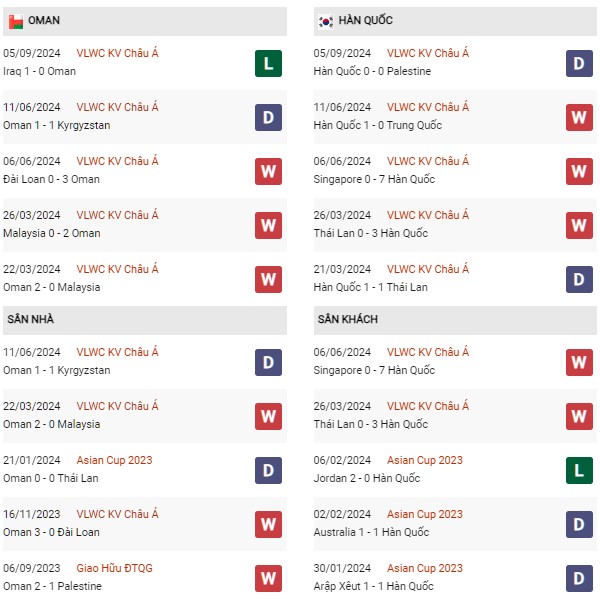This screenshot has height=599, width=600.
Task: Select the SÂN NHÀ section header
Action: point(30,319)
